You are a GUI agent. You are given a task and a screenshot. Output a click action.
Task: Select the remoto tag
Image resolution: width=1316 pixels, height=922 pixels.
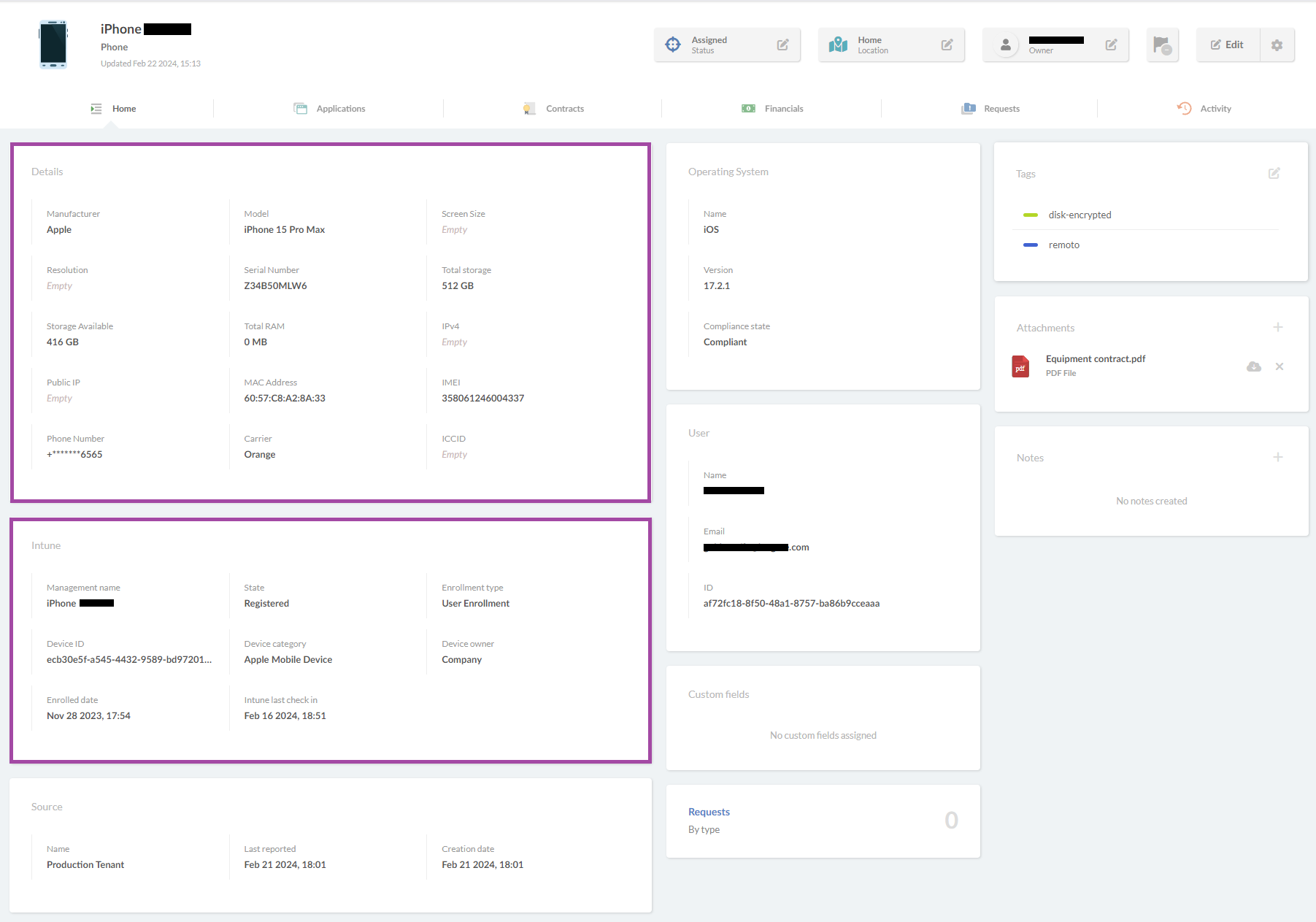[x=1064, y=245]
